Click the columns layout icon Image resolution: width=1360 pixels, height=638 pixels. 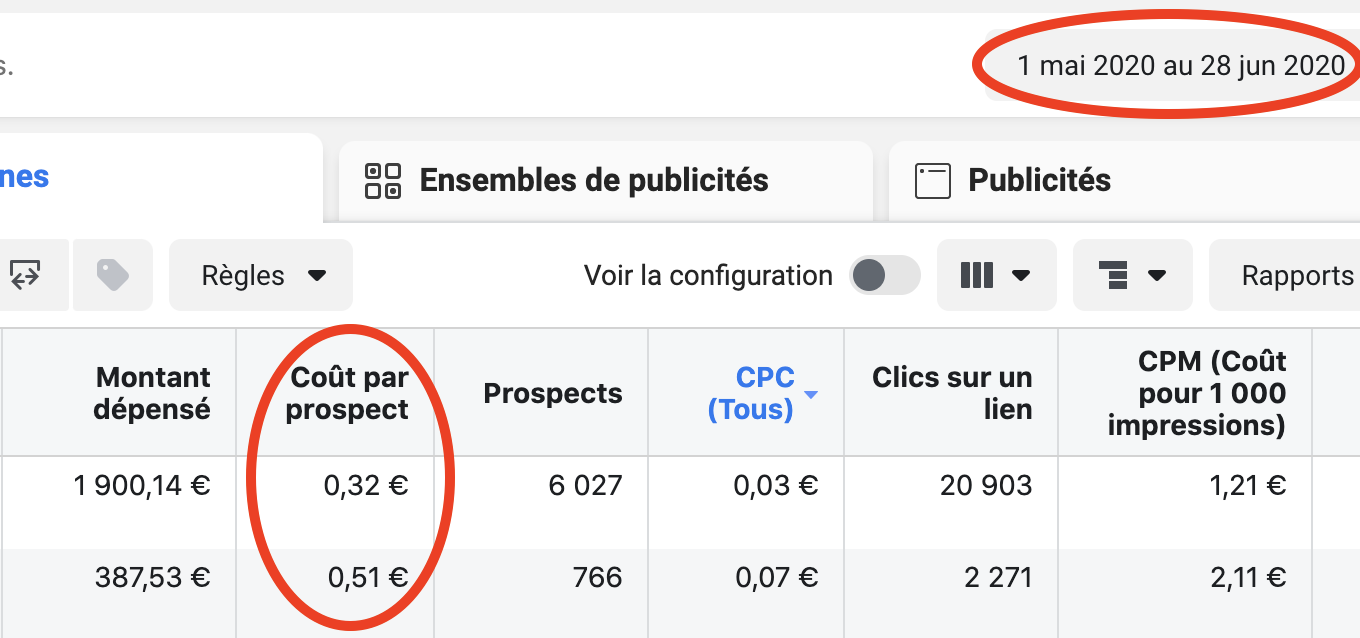[x=977, y=275]
